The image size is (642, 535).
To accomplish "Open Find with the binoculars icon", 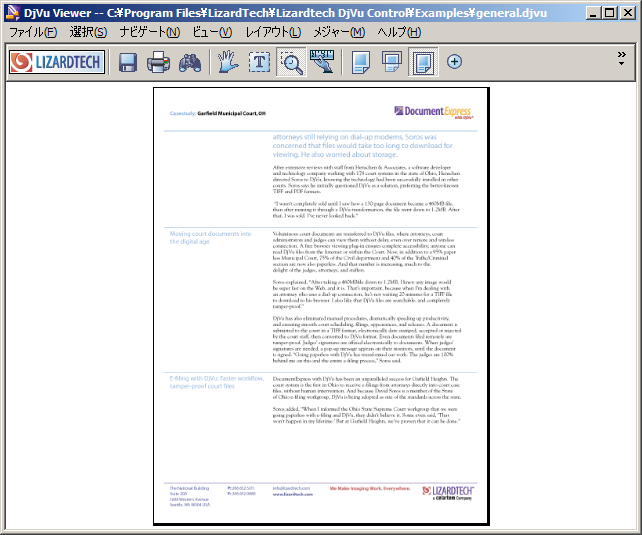I will (x=190, y=62).
